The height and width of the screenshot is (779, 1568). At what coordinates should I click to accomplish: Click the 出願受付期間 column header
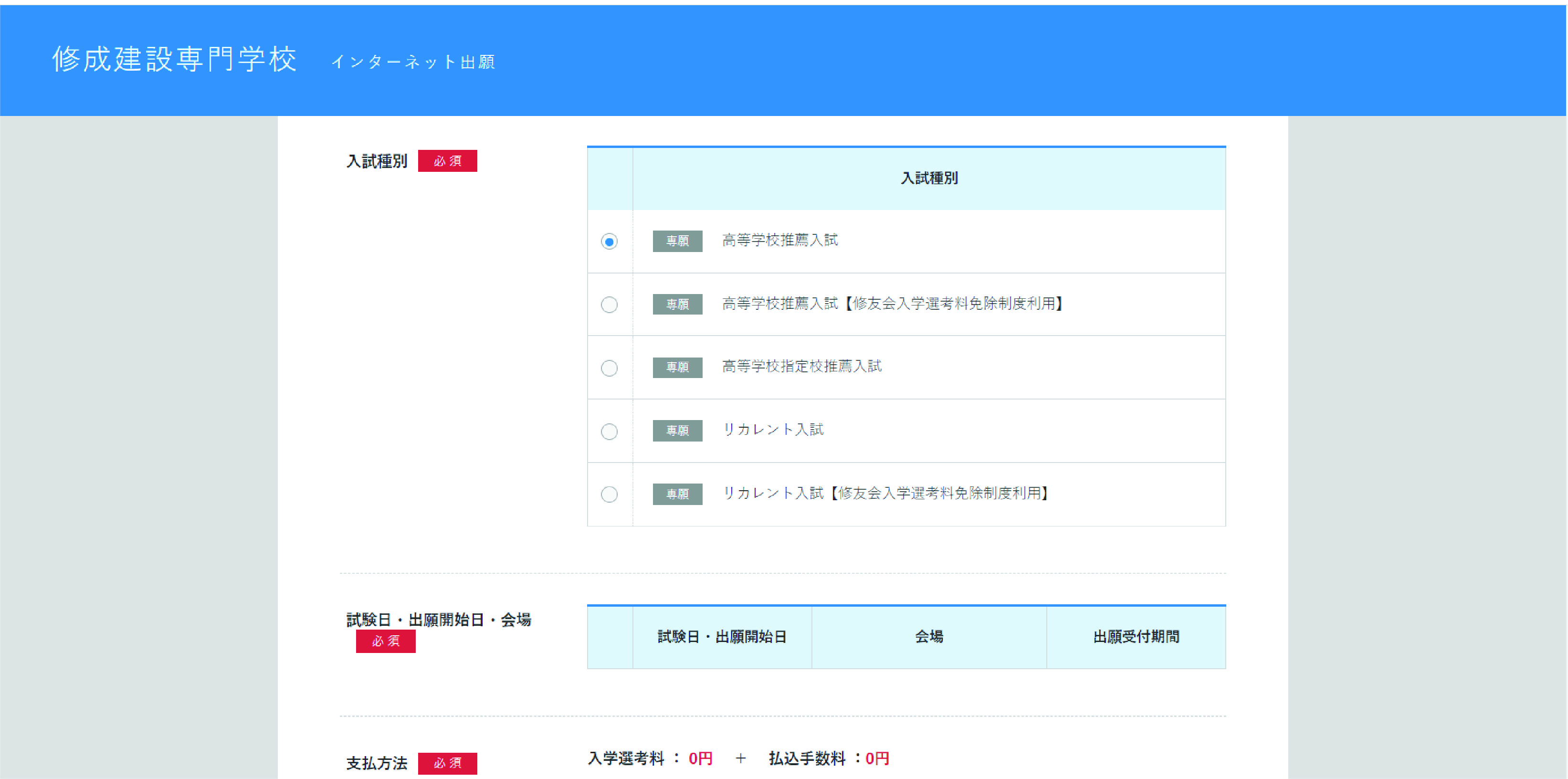coord(1136,637)
